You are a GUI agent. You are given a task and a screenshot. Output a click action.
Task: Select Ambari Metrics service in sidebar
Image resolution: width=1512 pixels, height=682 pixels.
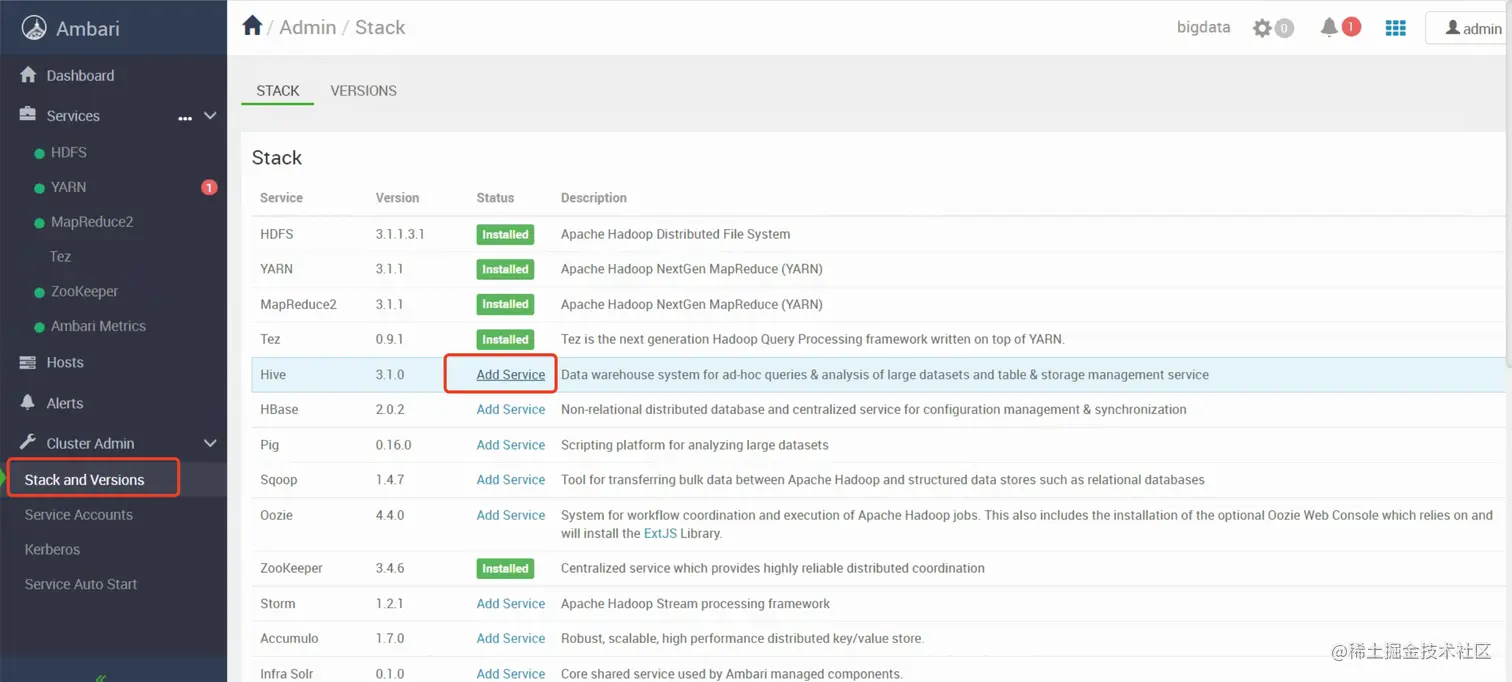tap(98, 326)
